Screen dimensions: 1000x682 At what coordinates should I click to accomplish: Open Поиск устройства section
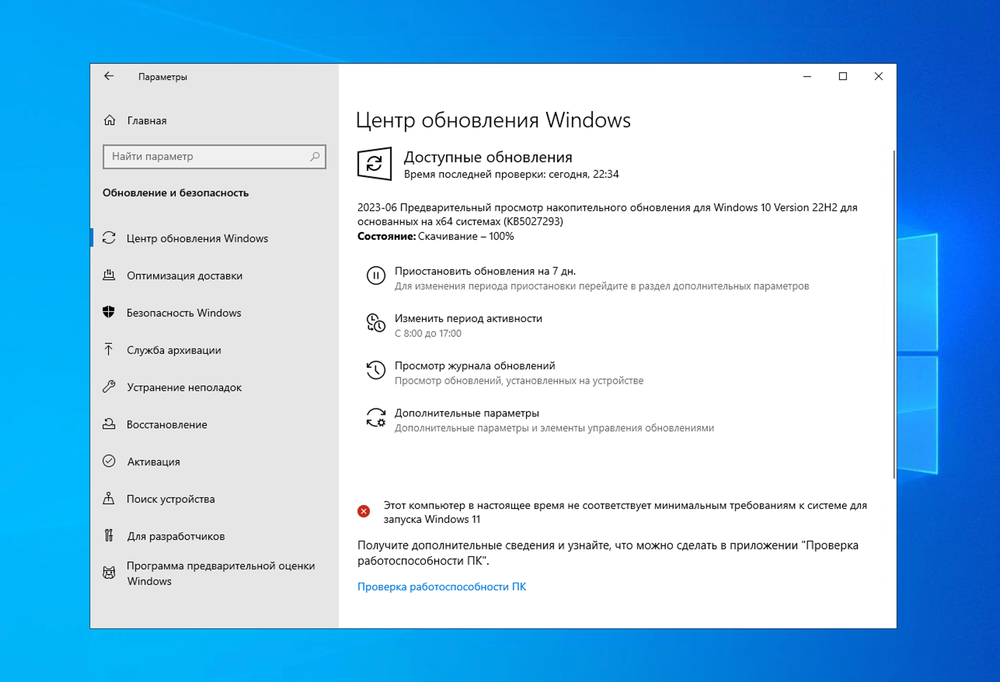click(170, 499)
